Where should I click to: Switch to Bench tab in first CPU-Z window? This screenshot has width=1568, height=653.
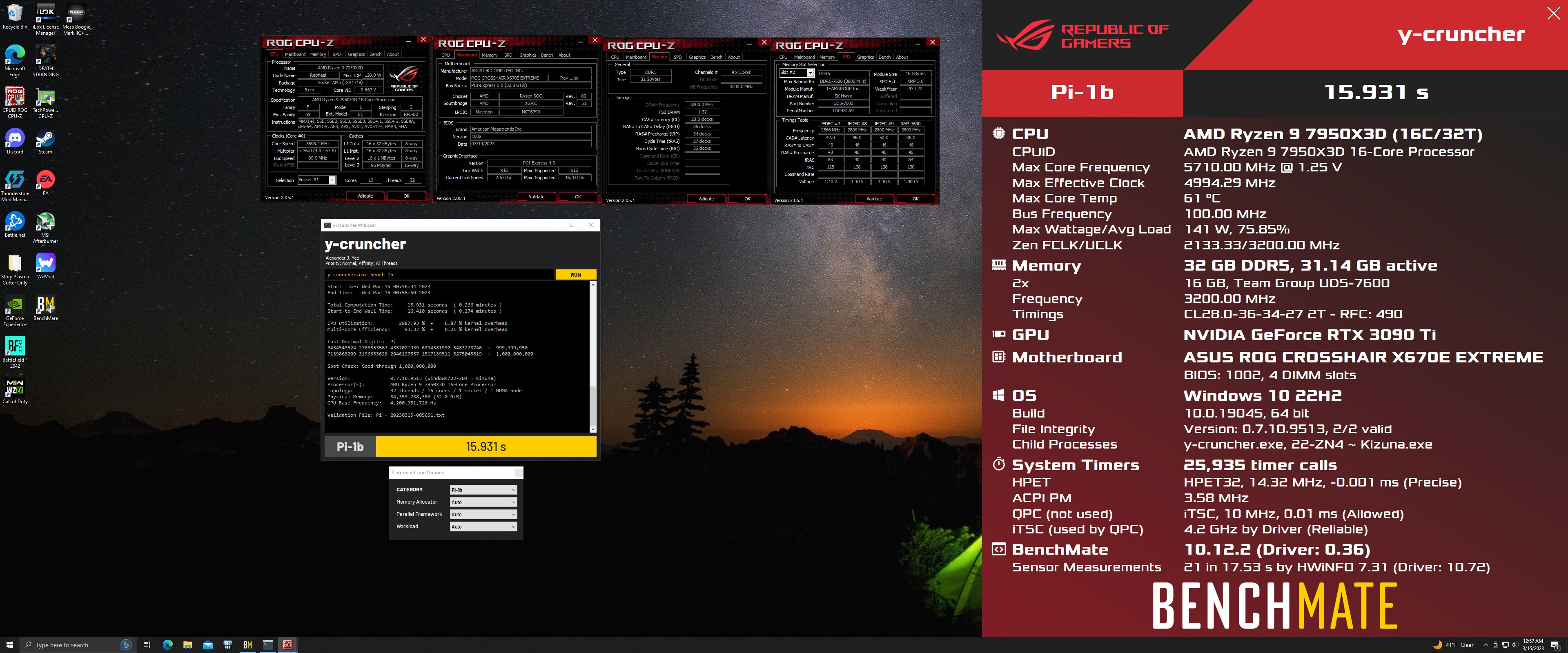pyautogui.click(x=376, y=54)
